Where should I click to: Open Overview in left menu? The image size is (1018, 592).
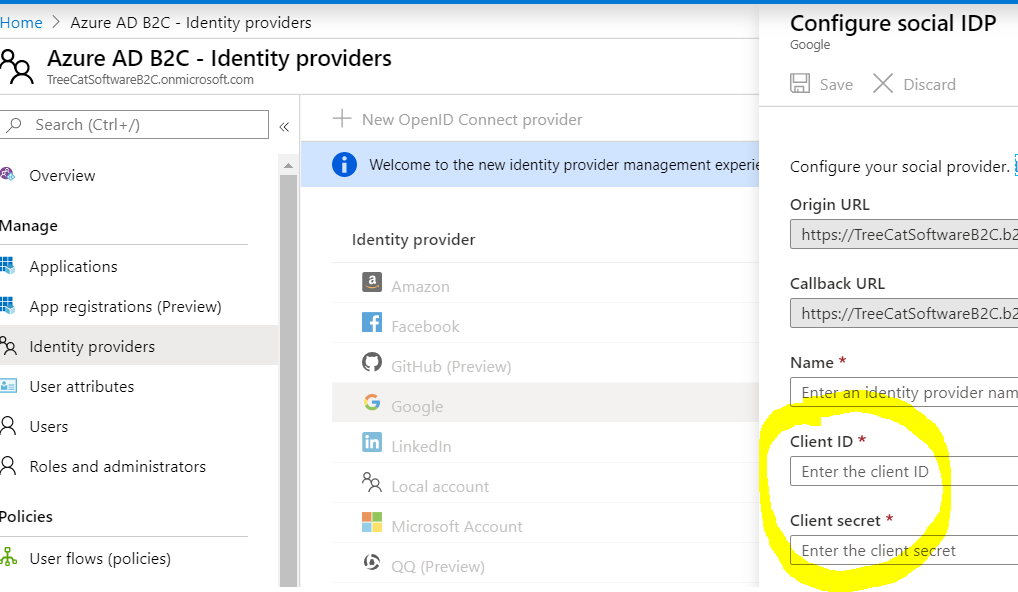point(62,175)
